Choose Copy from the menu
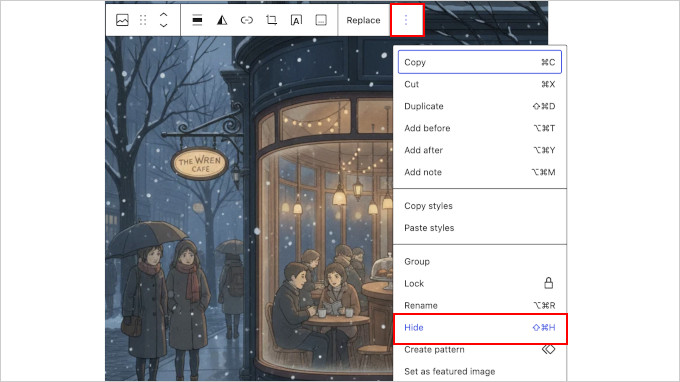The image size is (680, 382). tap(480, 62)
